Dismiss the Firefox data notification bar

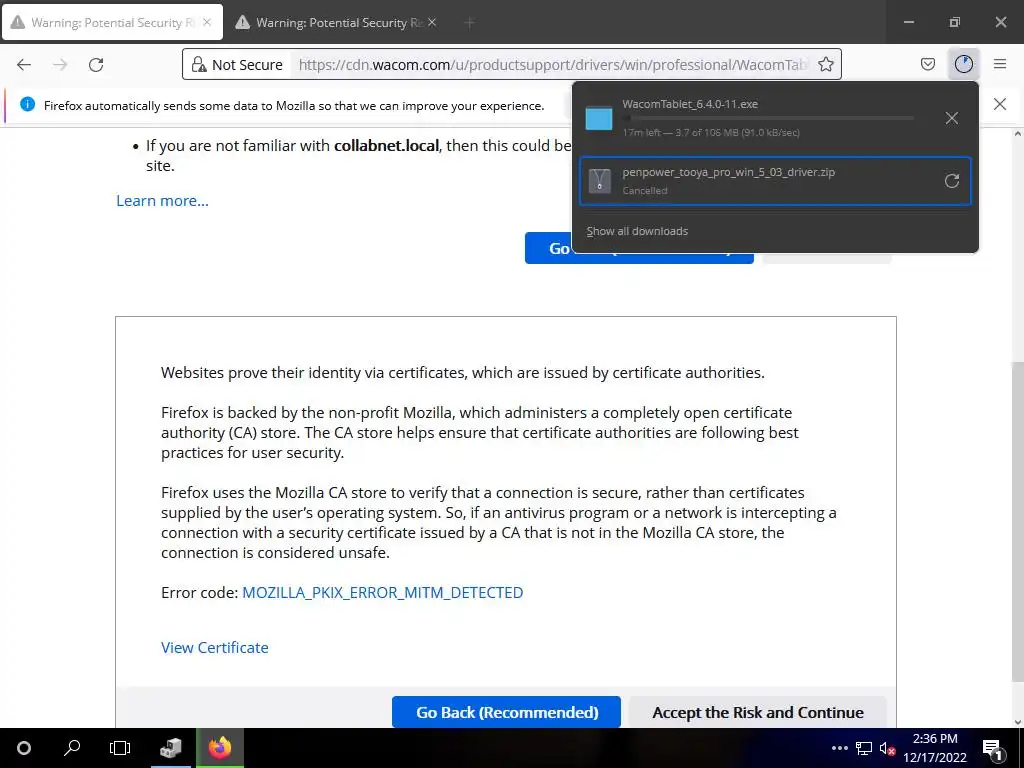click(x=999, y=104)
